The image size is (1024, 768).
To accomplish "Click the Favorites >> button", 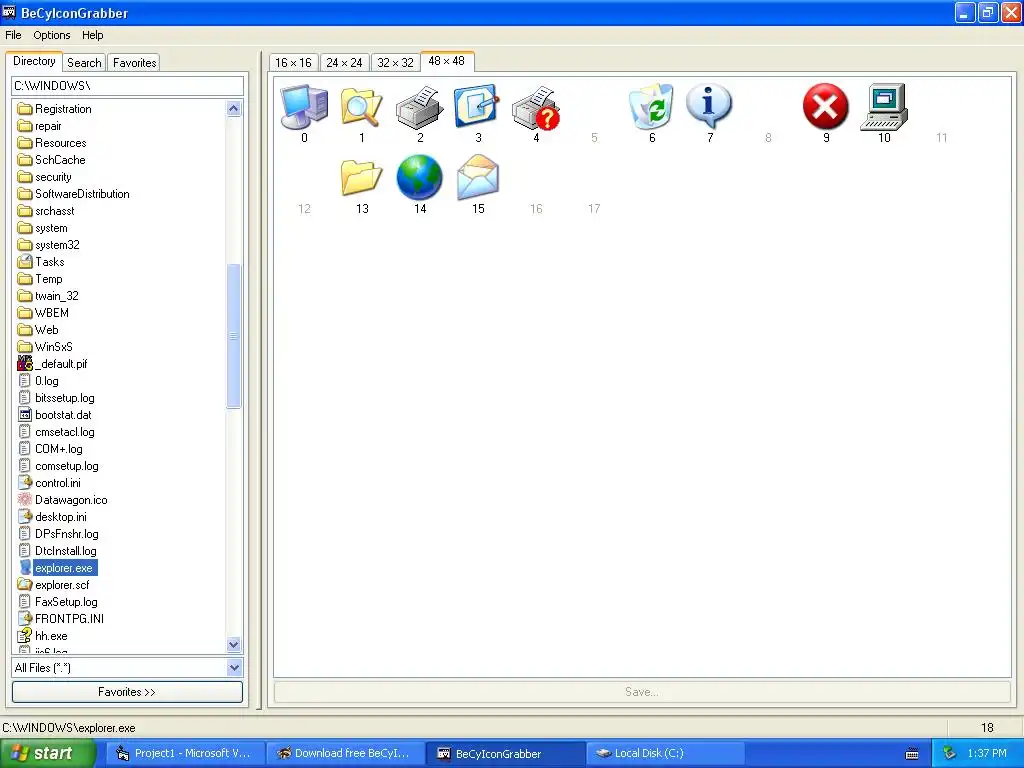I will coord(127,692).
